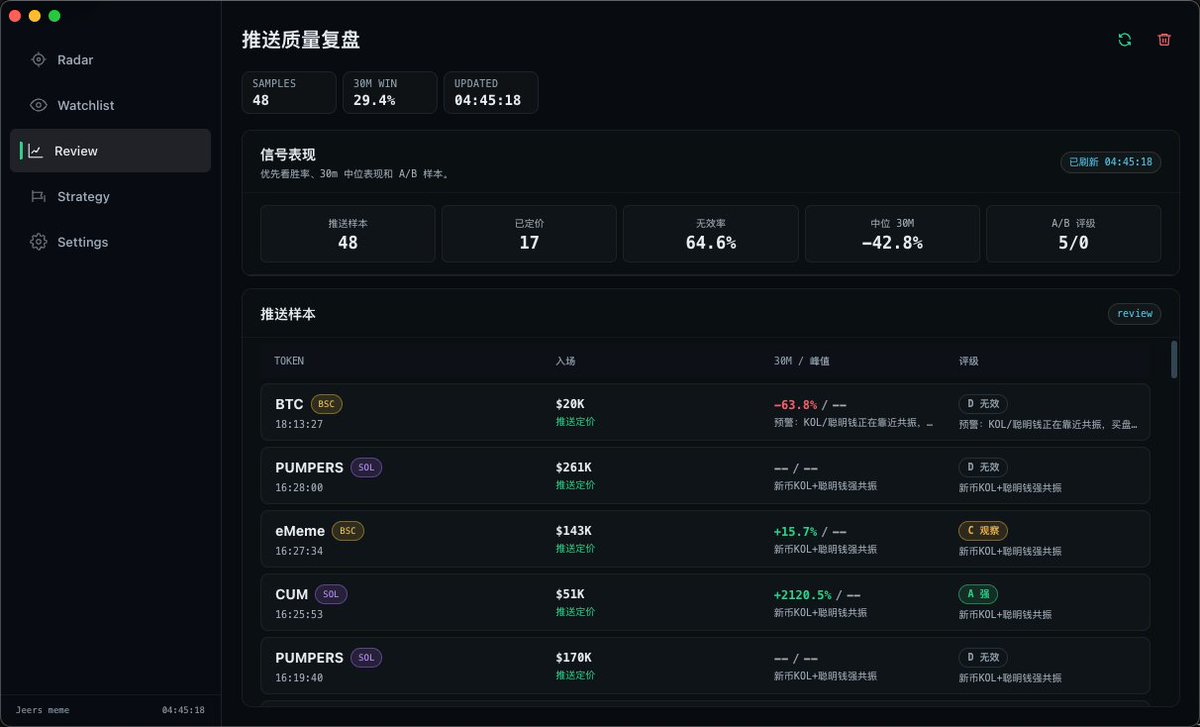Click the SOL tag on PUMPERS 16:28:00 row
Screen dimensions: 1200x727
pyautogui.click(x=366, y=467)
